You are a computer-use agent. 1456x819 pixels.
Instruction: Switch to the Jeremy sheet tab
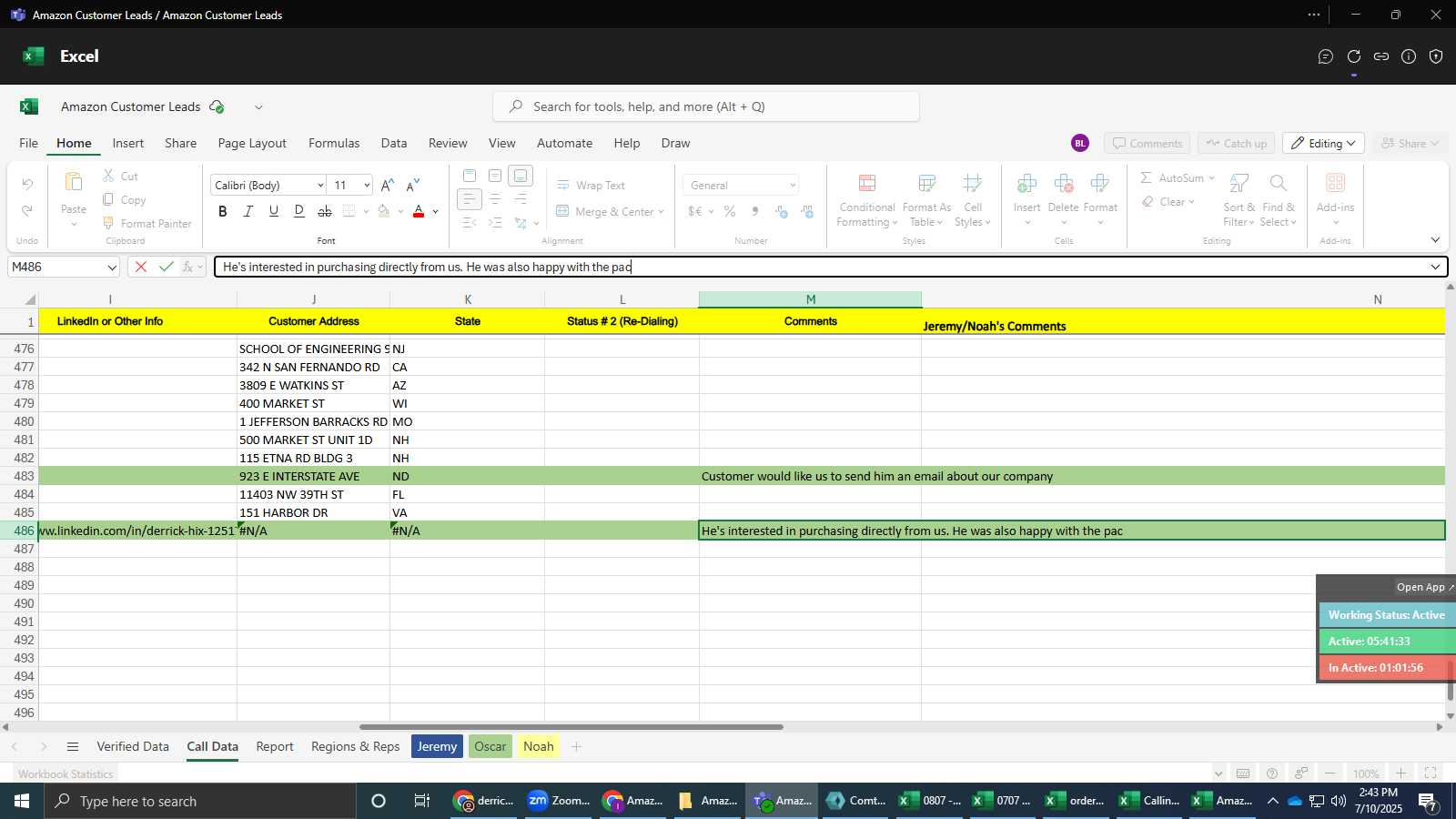coord(437,746)
